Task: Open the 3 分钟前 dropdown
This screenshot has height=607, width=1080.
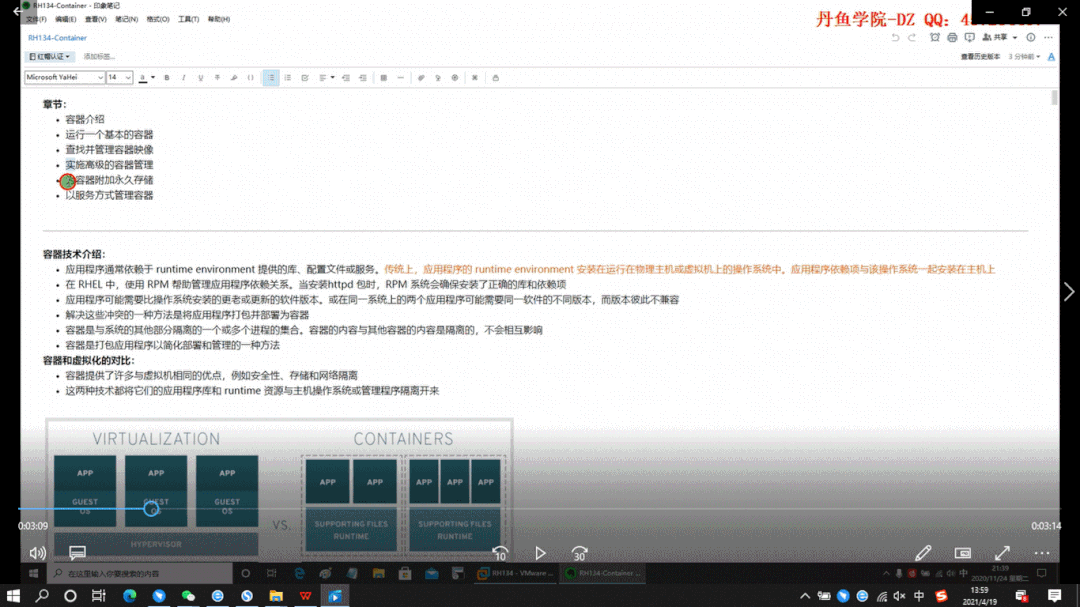Action: click(1024, 56)
